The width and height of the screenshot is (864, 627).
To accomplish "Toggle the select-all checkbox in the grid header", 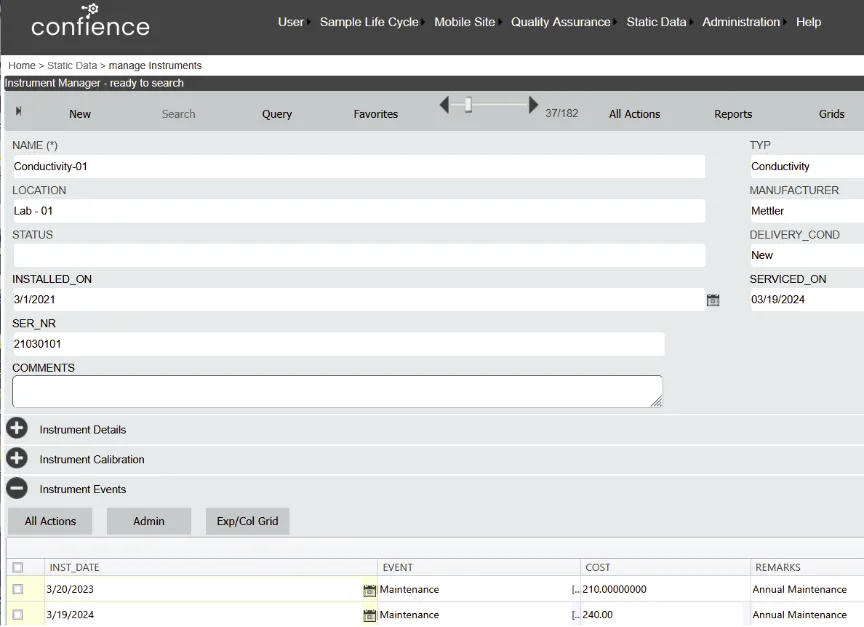I will click(16, 567).
